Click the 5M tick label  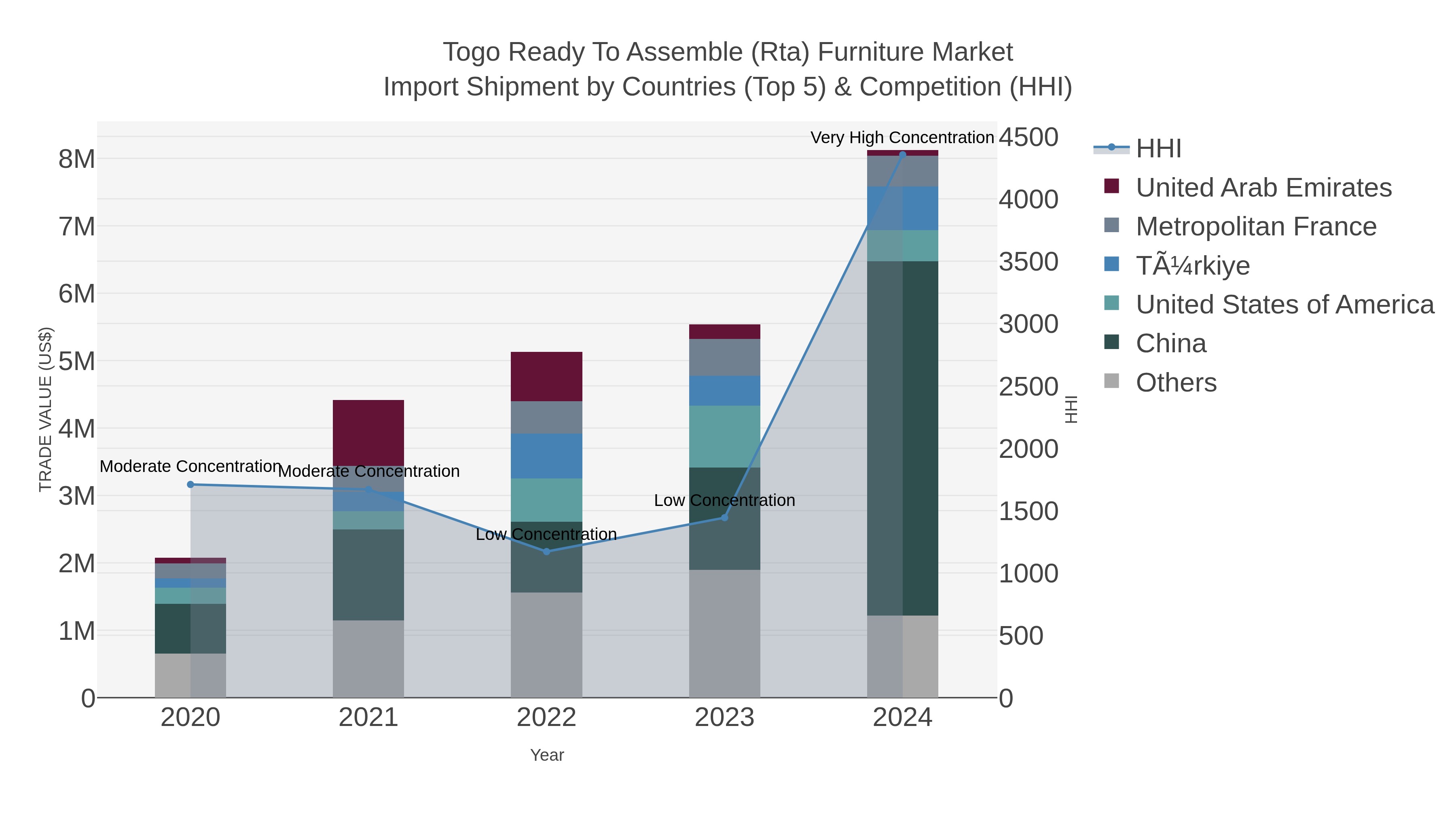coord(77,361)
